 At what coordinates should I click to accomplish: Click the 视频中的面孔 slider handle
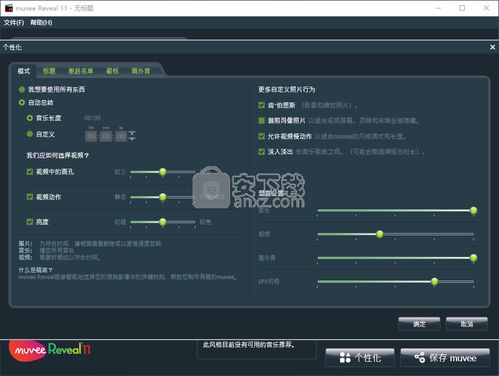(x=163, y=172)
